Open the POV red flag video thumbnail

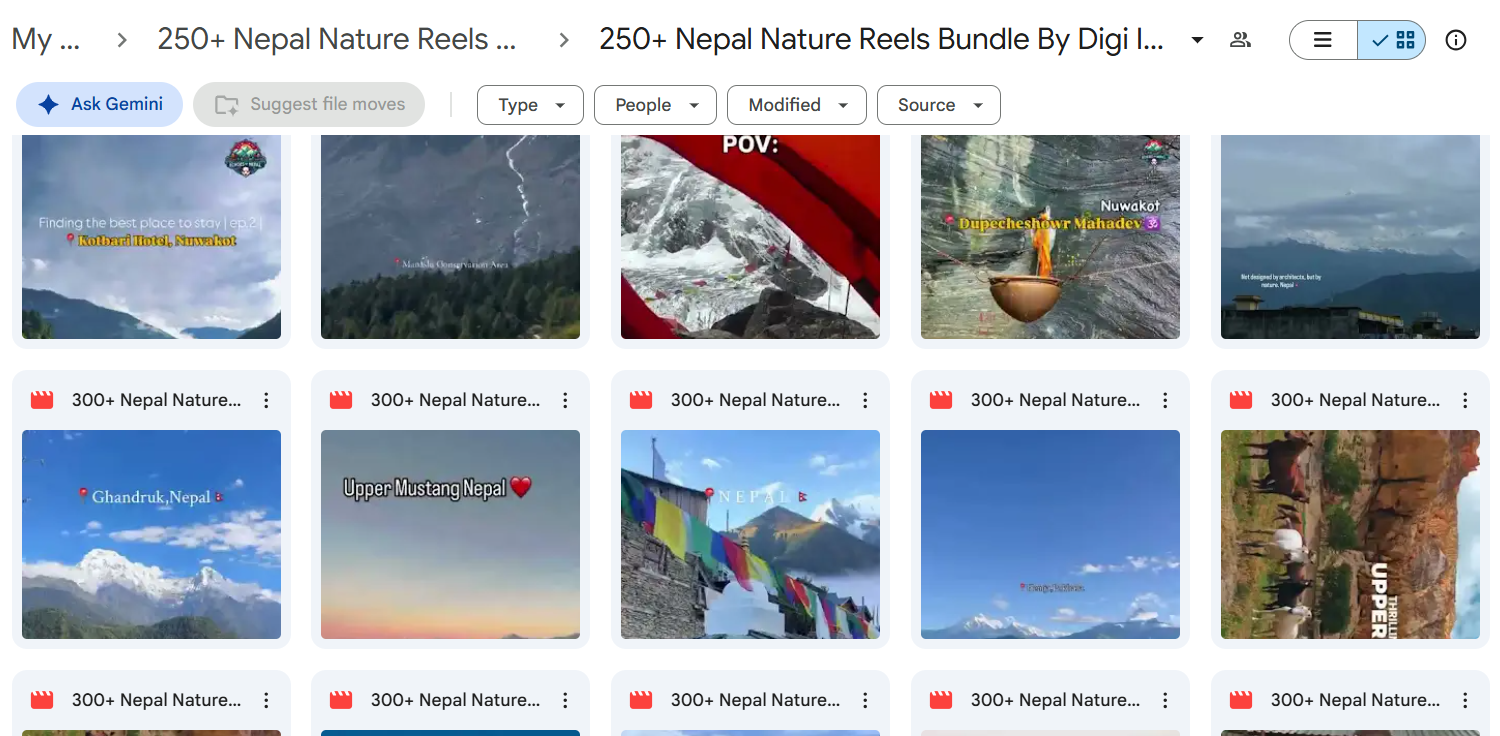tap(750, 237)
